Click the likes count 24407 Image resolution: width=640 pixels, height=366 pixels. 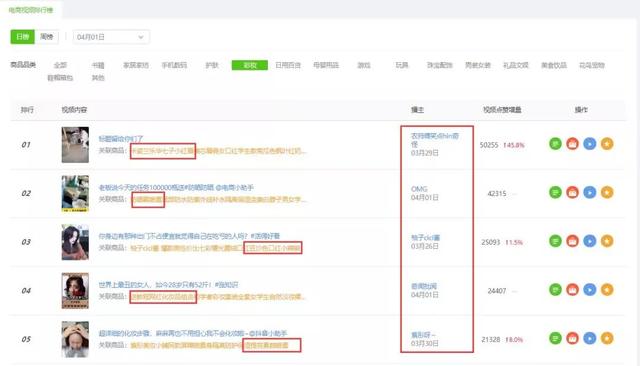pyautogui.click(x=497, y=291)
